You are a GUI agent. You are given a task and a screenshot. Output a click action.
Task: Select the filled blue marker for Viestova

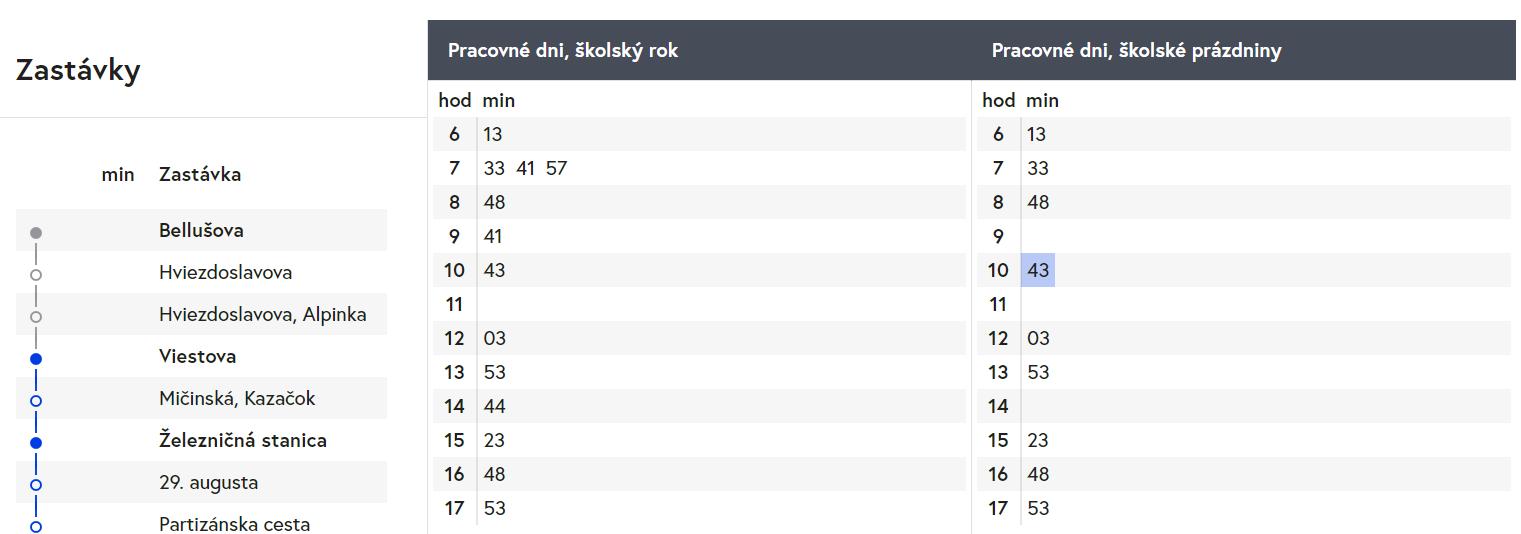(x=36, y=359)
